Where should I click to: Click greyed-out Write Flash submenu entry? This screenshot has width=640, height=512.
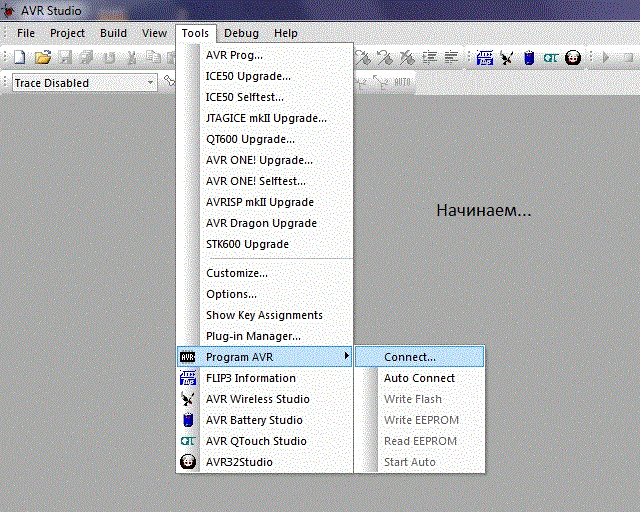click(x=420, y=399)
